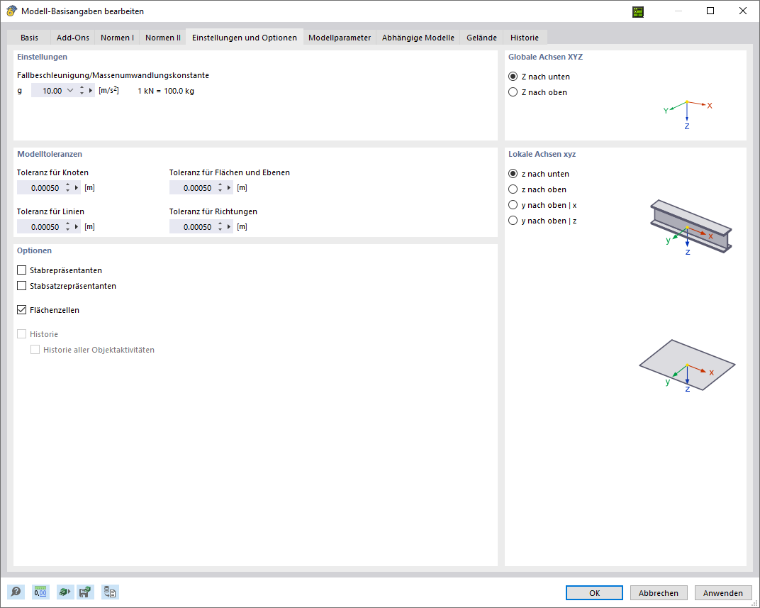Close the Modell-Basisangaben dialog
Viewport: 760px width, 608px height.
743,11
